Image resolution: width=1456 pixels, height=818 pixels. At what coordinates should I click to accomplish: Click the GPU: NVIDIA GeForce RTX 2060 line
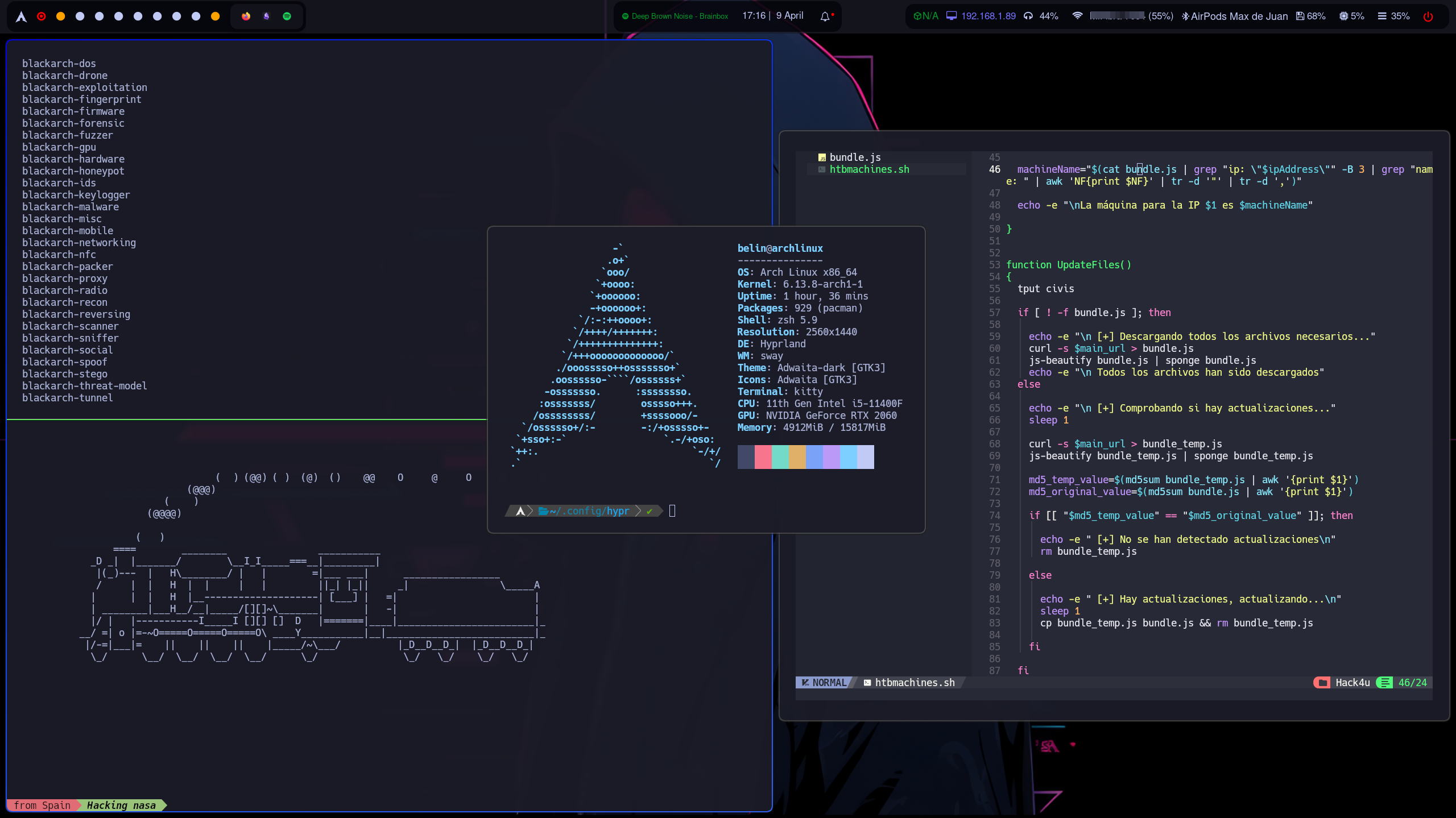pyautogui.click(x=817, y=416)
